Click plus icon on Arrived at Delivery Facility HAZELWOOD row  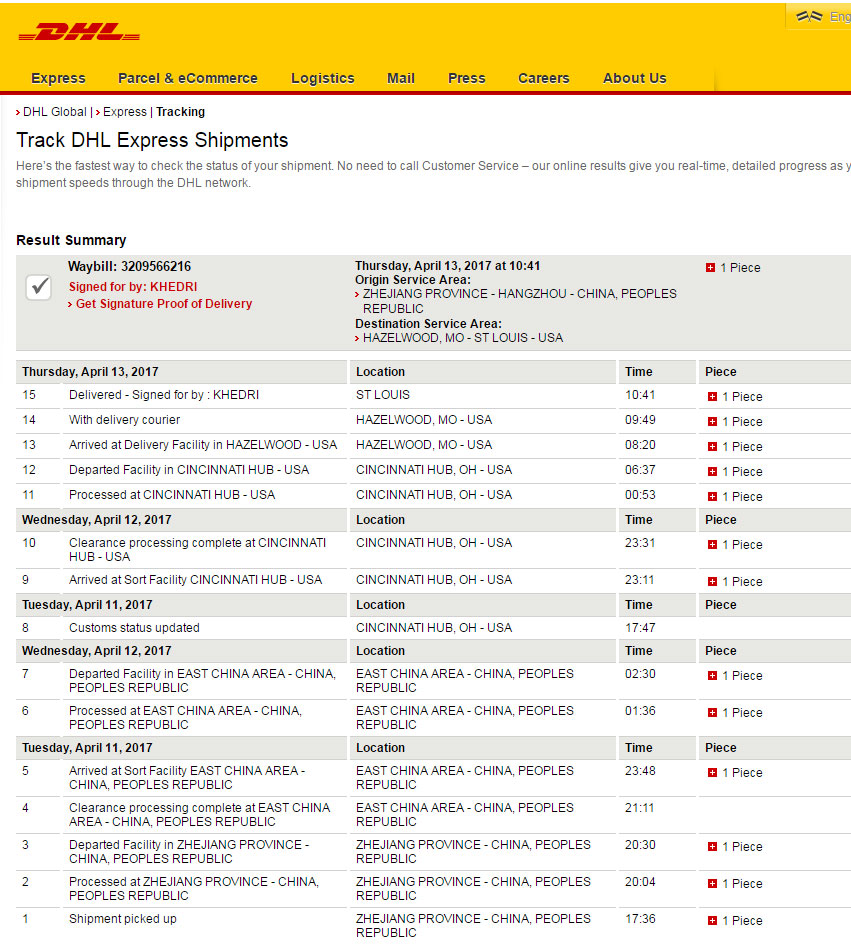pyautogui.click(x=712, y=447)
